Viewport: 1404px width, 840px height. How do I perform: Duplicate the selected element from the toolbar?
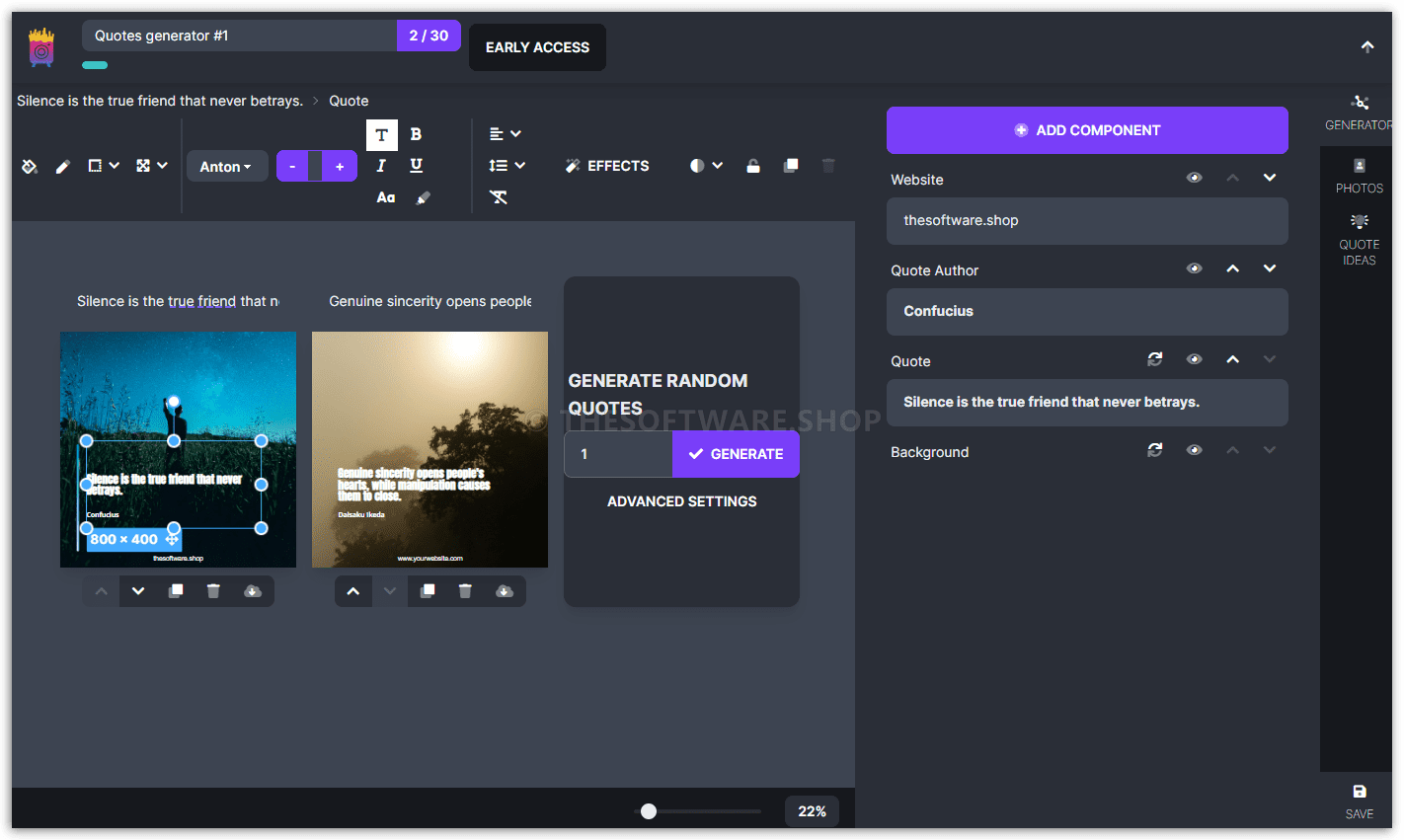click(791, 166)
